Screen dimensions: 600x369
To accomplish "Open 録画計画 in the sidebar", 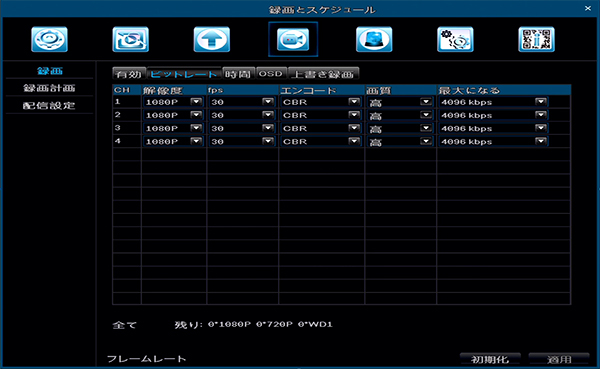I will point(50,88).
